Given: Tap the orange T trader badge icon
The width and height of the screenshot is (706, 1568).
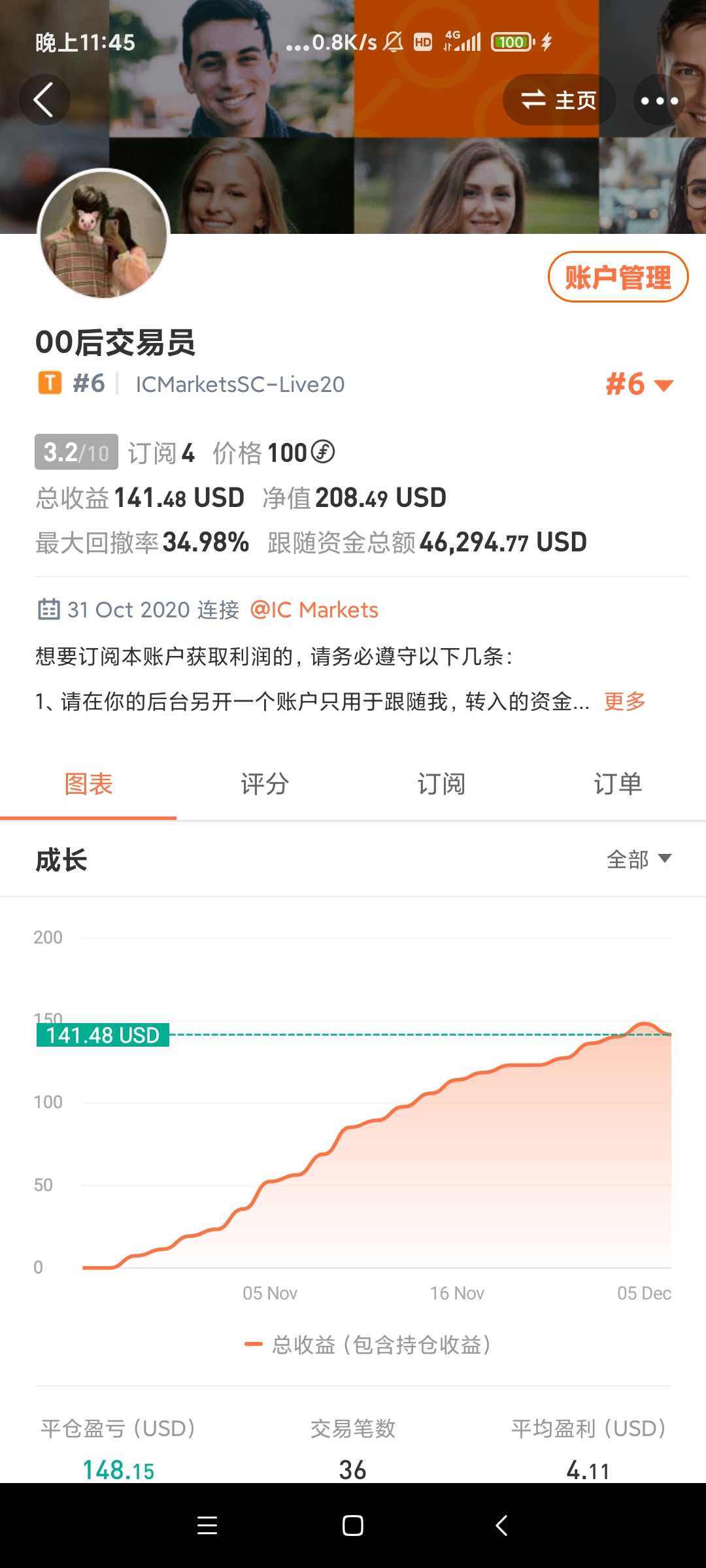Looking at the screenshot, I should click(x=50, y=384).
